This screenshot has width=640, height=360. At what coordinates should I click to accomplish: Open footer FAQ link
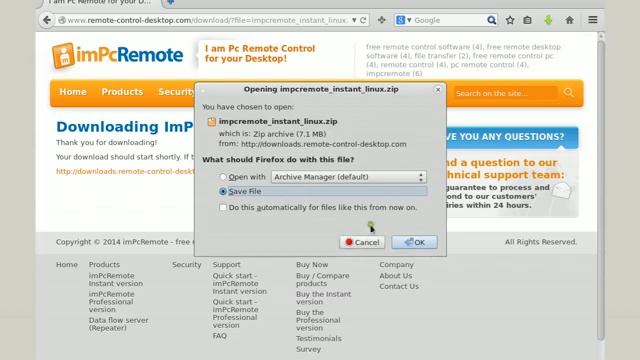(220, 336)
